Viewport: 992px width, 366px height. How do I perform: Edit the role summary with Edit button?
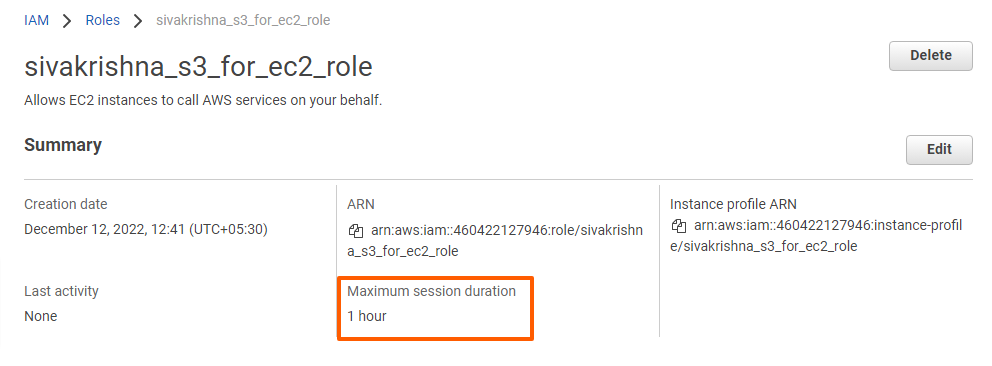point(939,150)
